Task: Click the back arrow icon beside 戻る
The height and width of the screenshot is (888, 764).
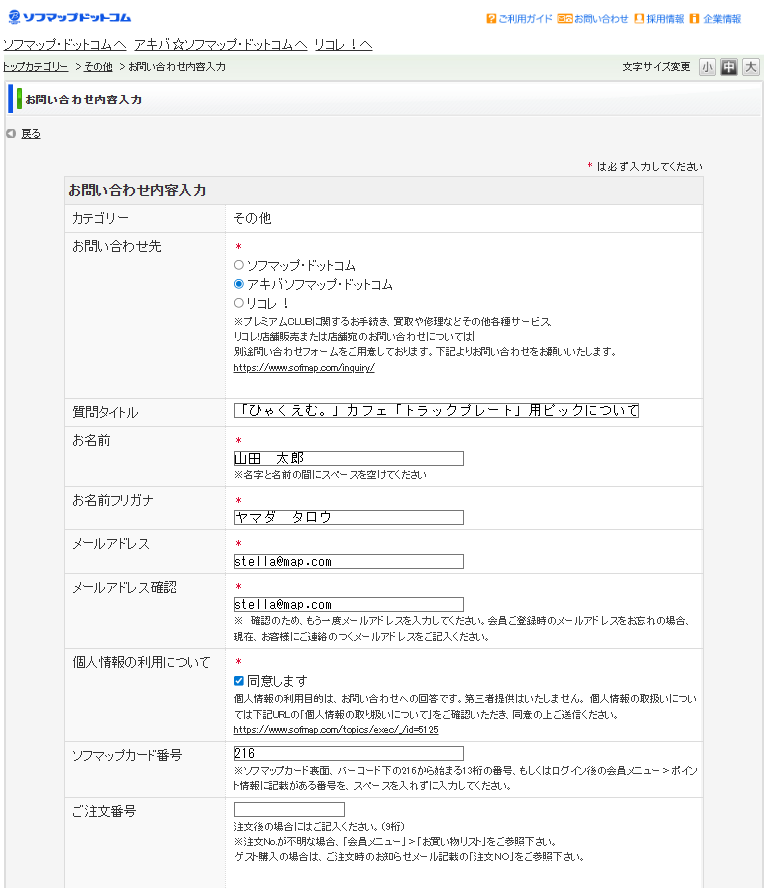Action: click(11, 134)
